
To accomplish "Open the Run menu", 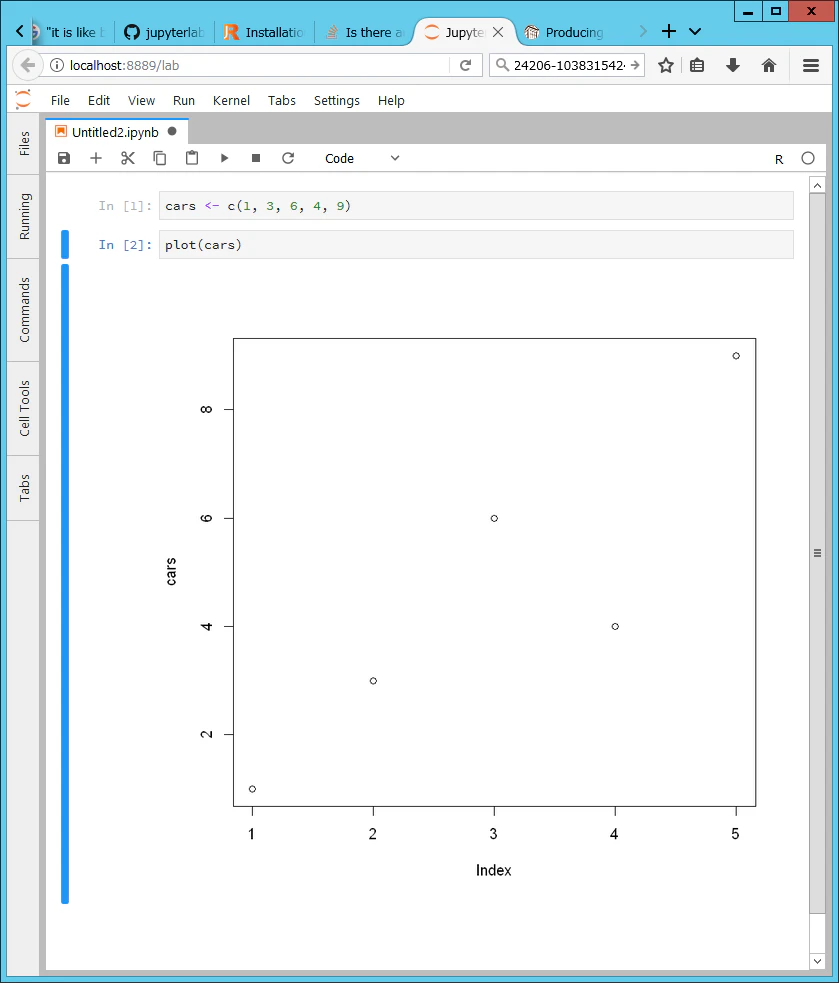I will [184, 100].
